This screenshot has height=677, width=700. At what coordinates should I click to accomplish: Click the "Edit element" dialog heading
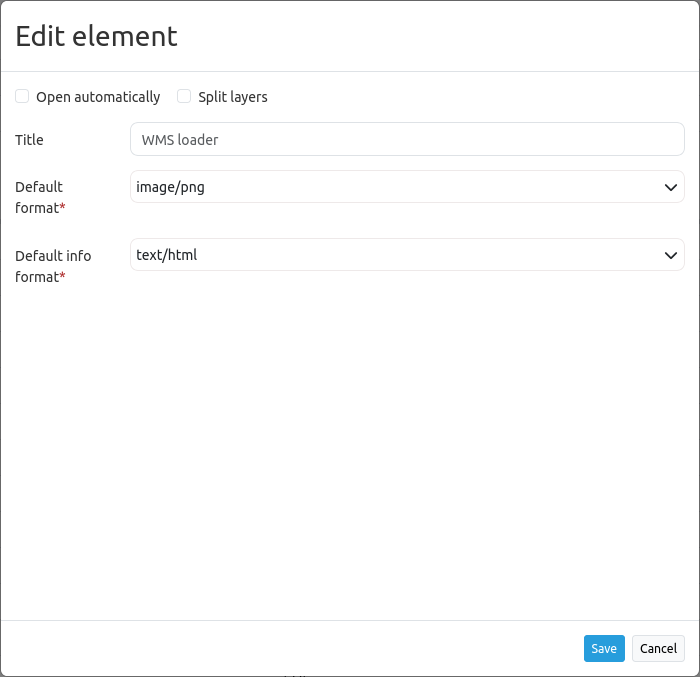pyautogui.click(x=97, y=37)
